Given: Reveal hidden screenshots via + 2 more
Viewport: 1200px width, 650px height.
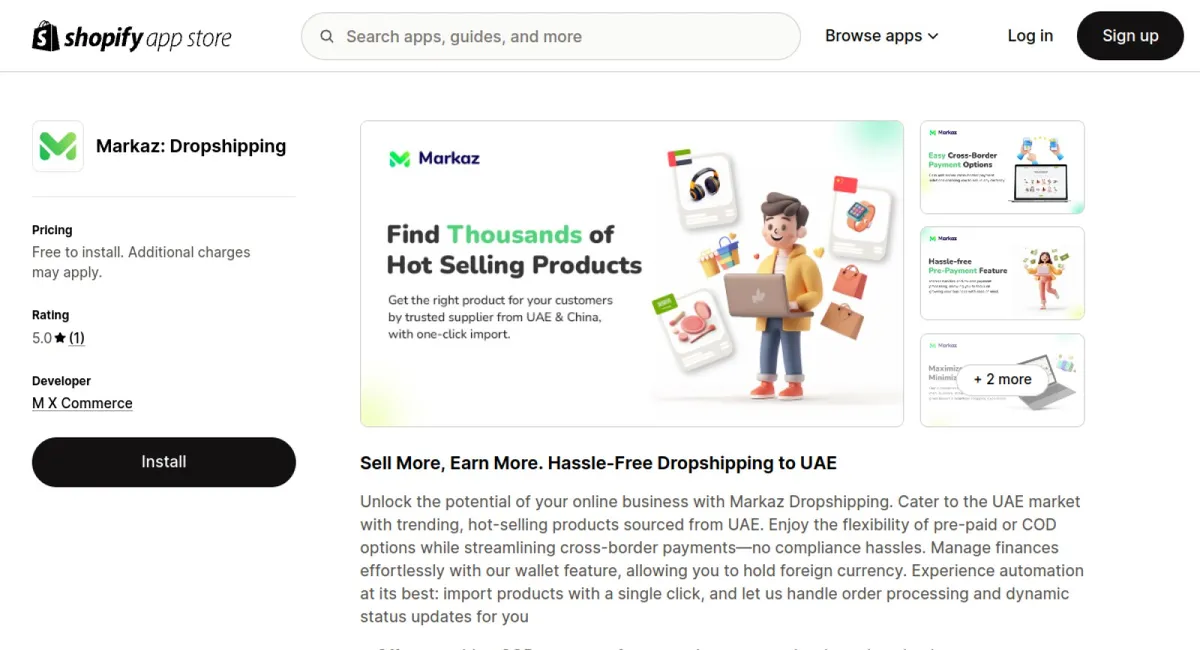Looking at the screenshot, I should pos(1002,380).
